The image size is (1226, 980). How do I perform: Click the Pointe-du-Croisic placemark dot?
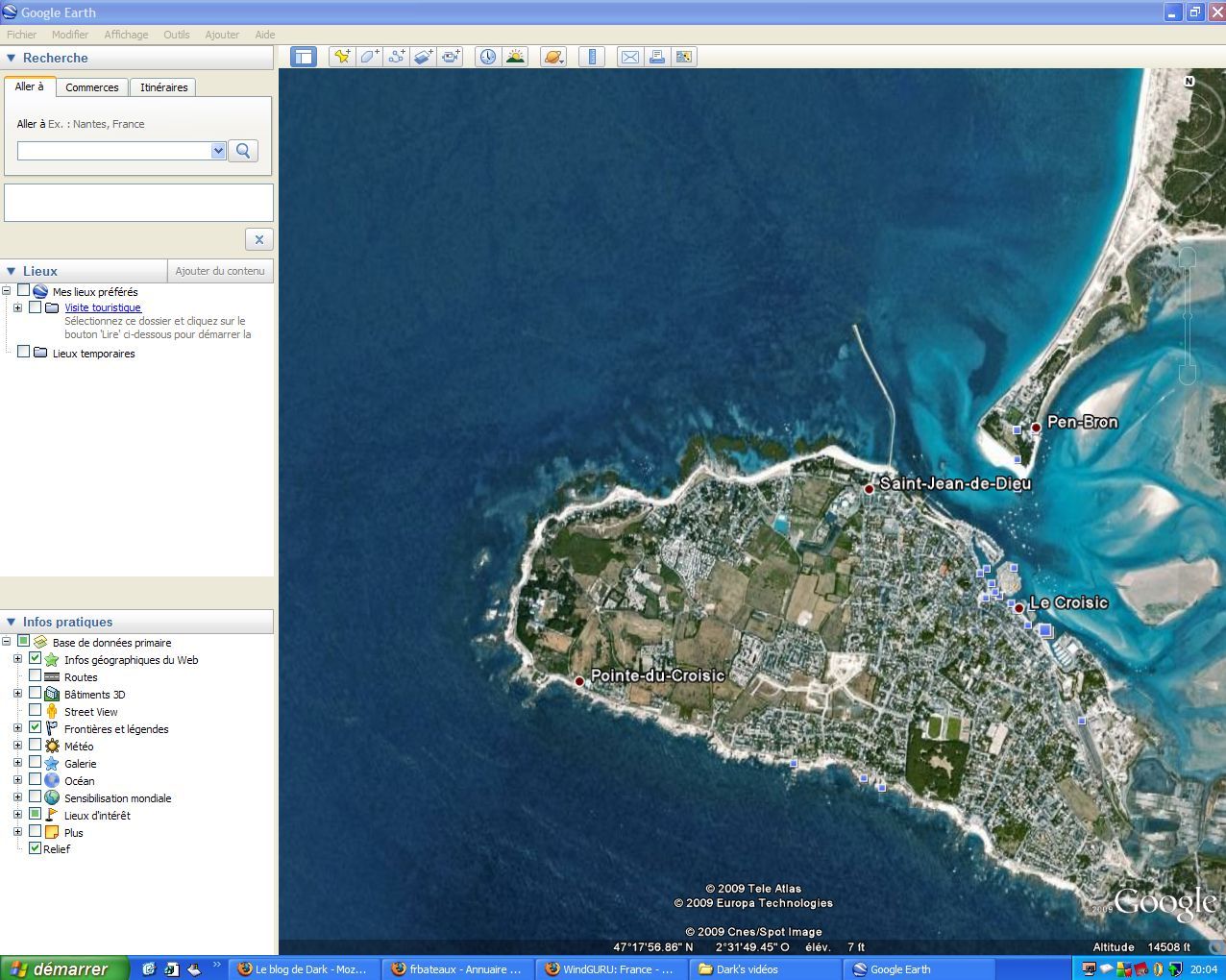pyautogui.click(x=579, y=681)
